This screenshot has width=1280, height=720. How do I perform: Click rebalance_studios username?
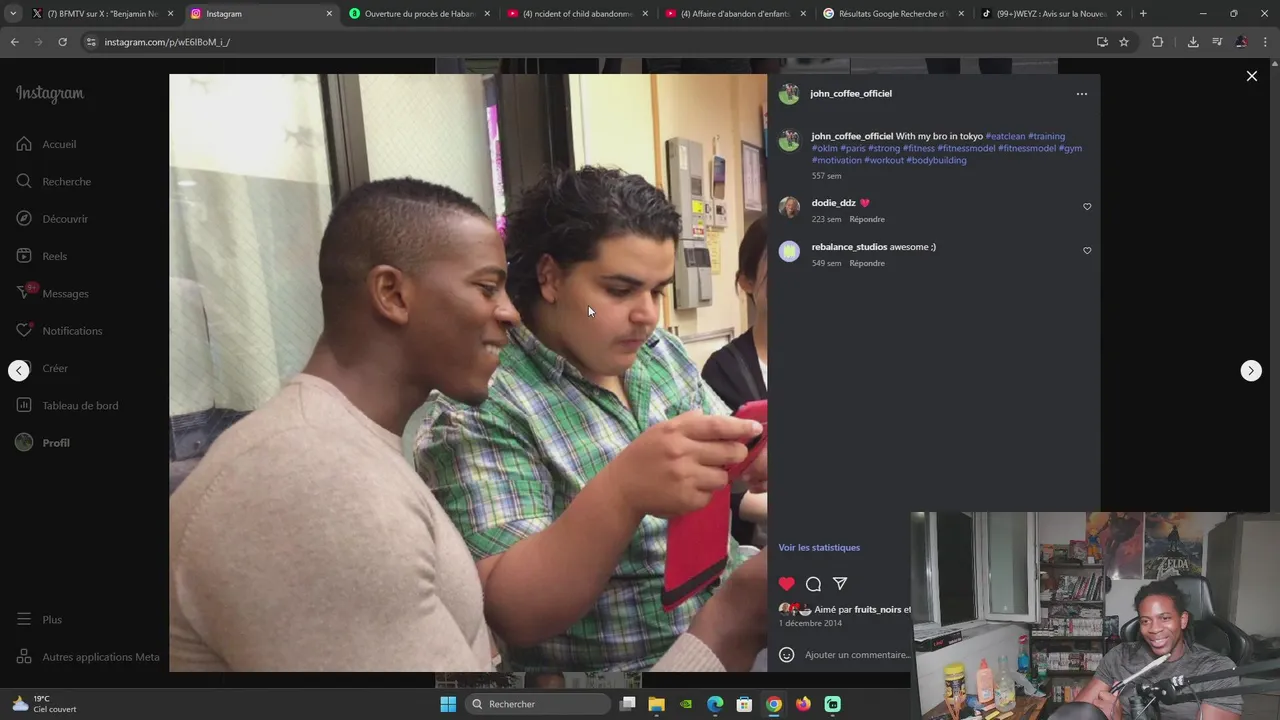pyautogui.click(x=849, y=247)
